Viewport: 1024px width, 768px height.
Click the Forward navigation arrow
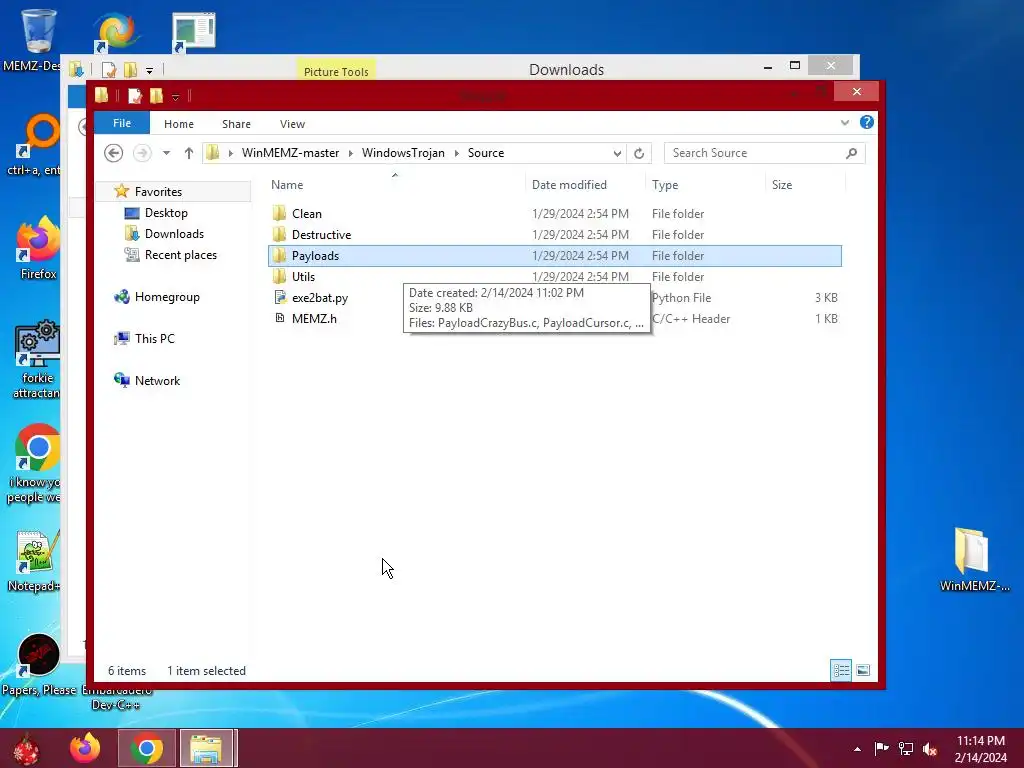point(142,153)
